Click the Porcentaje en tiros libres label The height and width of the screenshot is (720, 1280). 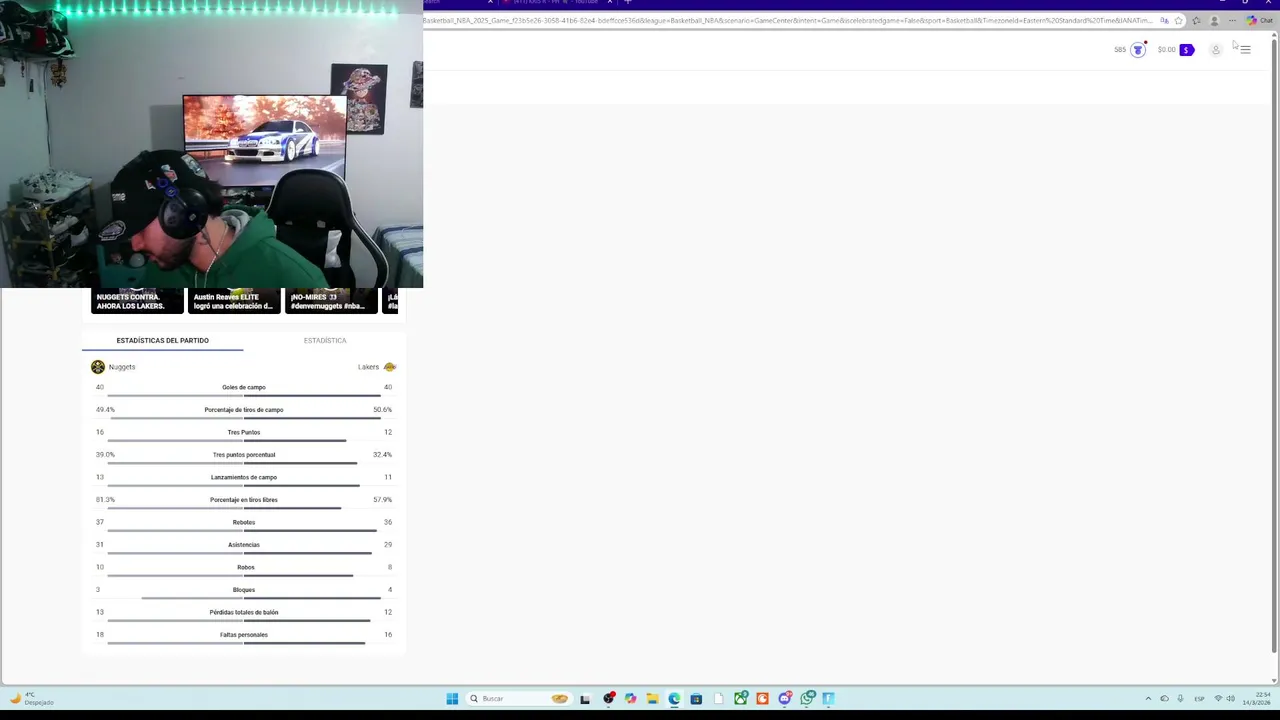pyautogui.click(x=244, y=500)
